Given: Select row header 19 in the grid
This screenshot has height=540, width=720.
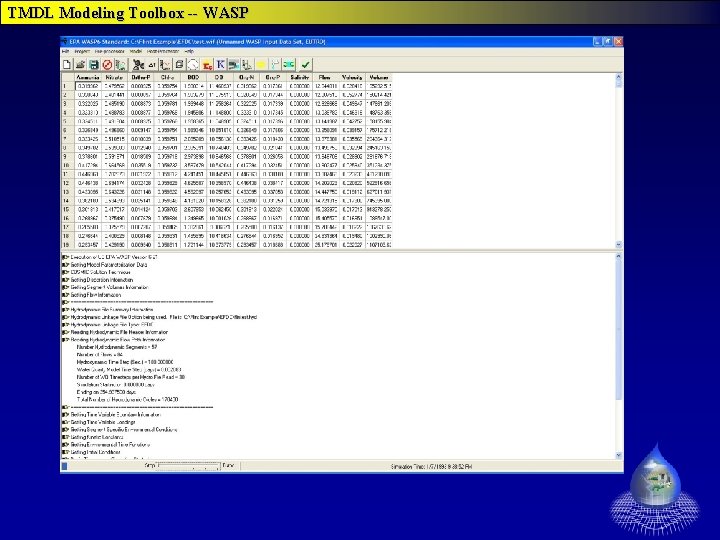Looking at the screenshot, I should click(68, 245).
